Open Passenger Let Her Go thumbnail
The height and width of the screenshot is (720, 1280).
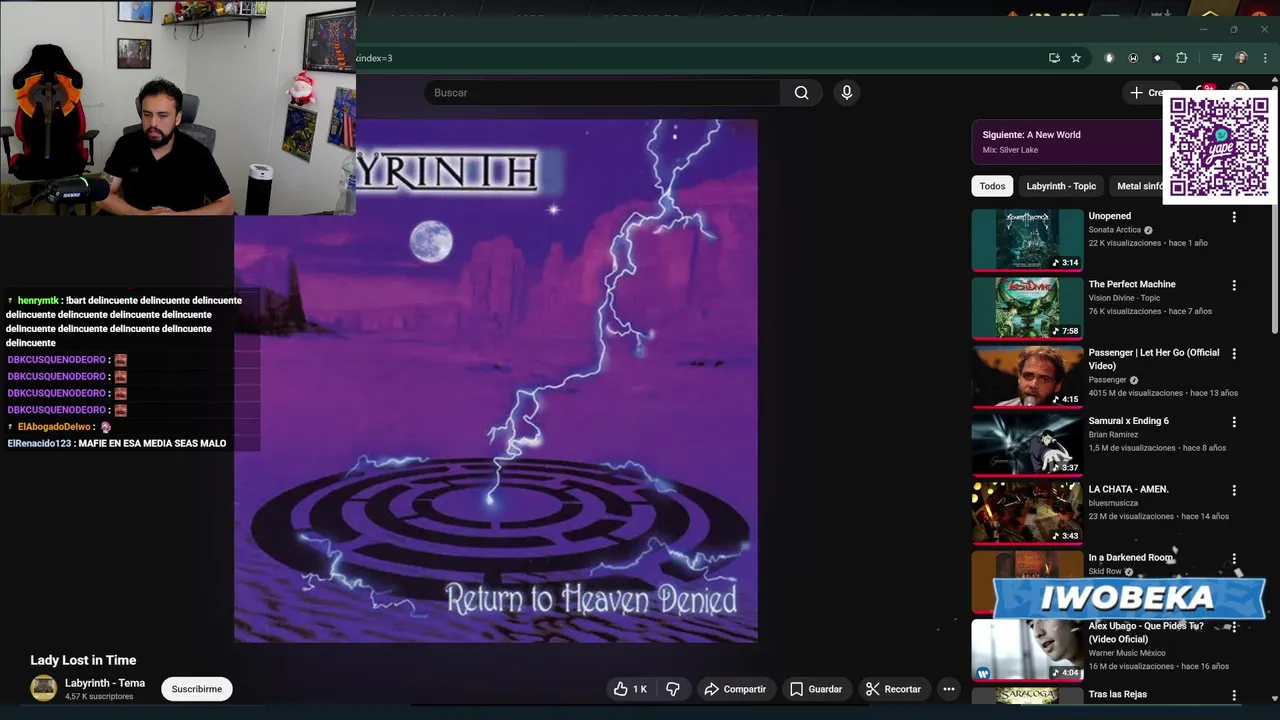coord(1027,376)
